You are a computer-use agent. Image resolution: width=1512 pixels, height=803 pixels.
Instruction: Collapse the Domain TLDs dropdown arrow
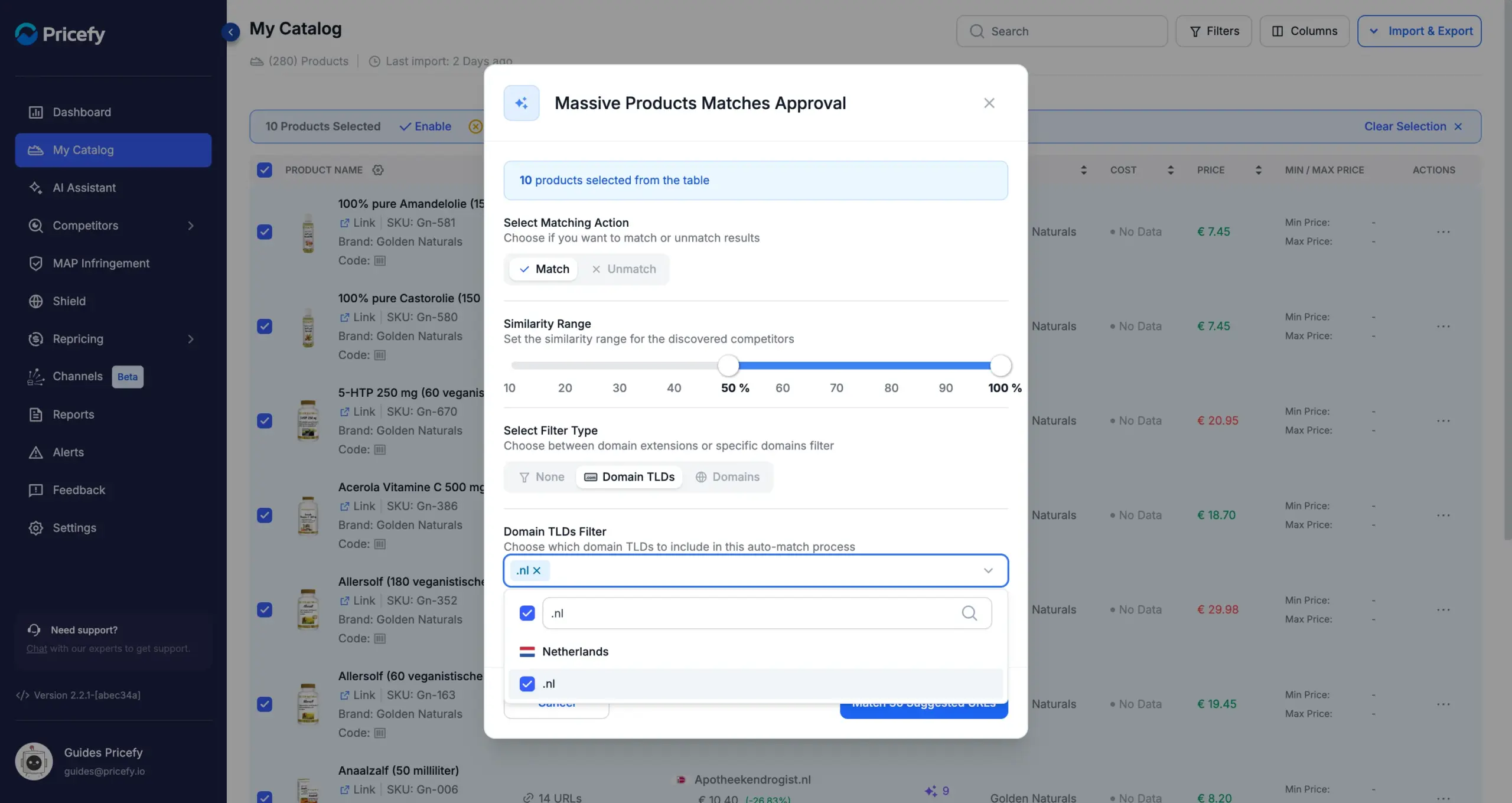click(x=988, y=570)
